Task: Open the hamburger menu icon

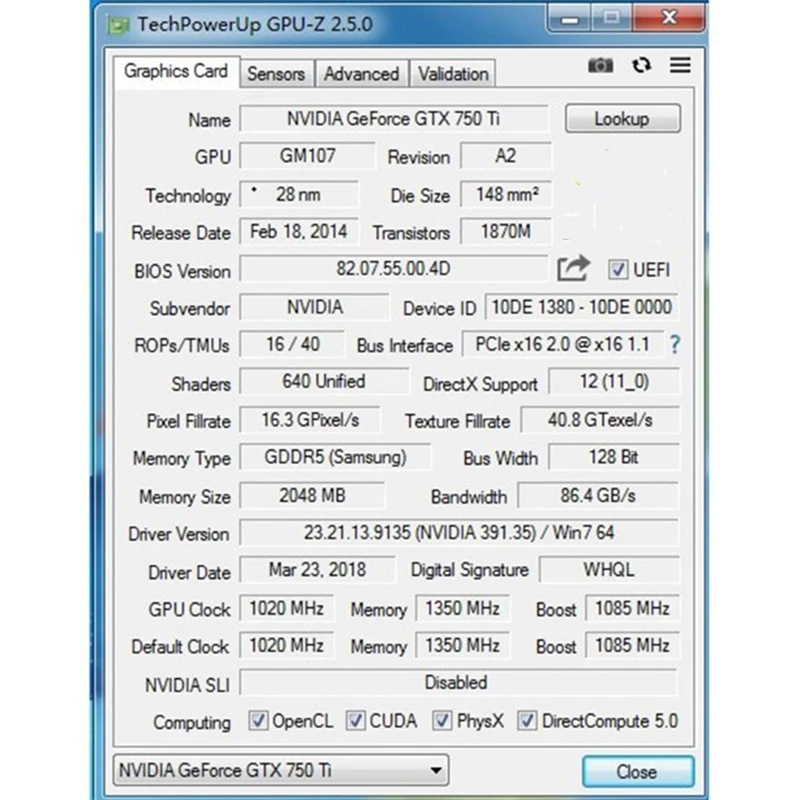Action: pyautogui.click(x=680, y=65)
